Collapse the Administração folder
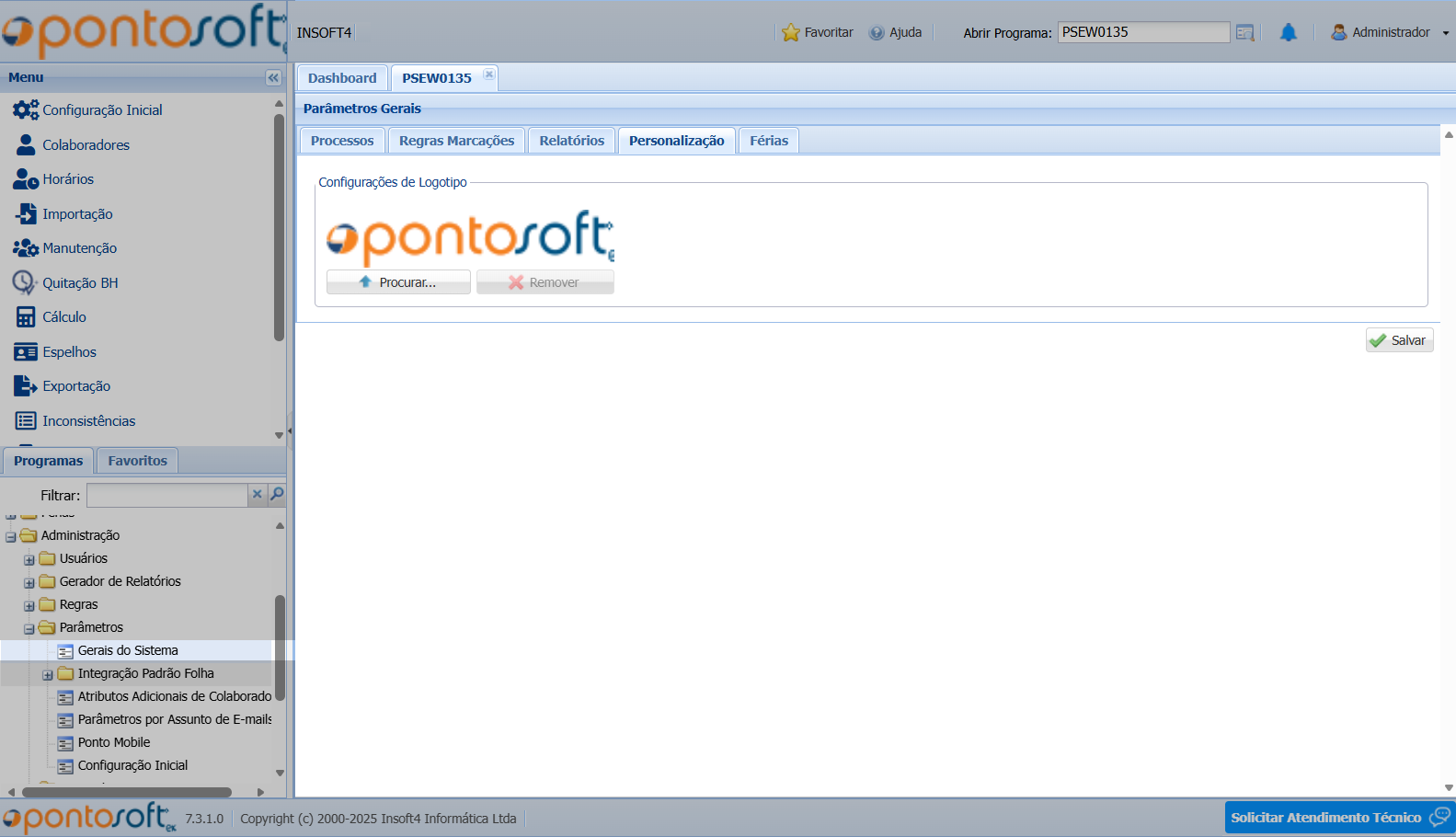This screenshot has width=1456, height=837. pyautogui.click(x=11, y=536)
